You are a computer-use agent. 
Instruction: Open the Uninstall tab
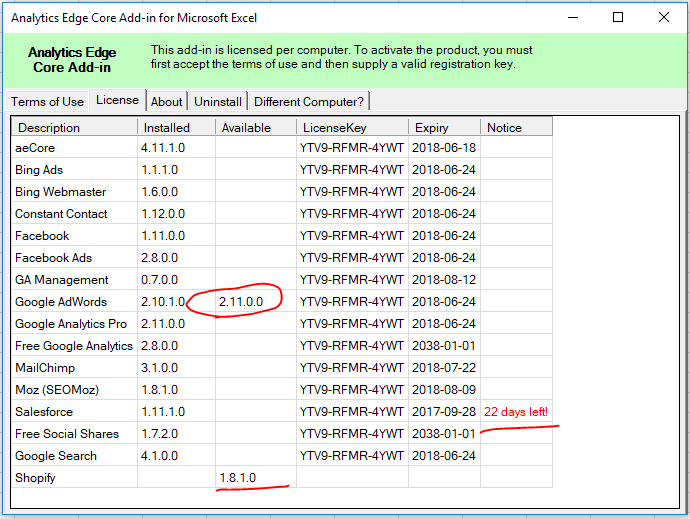pos(218,102)
